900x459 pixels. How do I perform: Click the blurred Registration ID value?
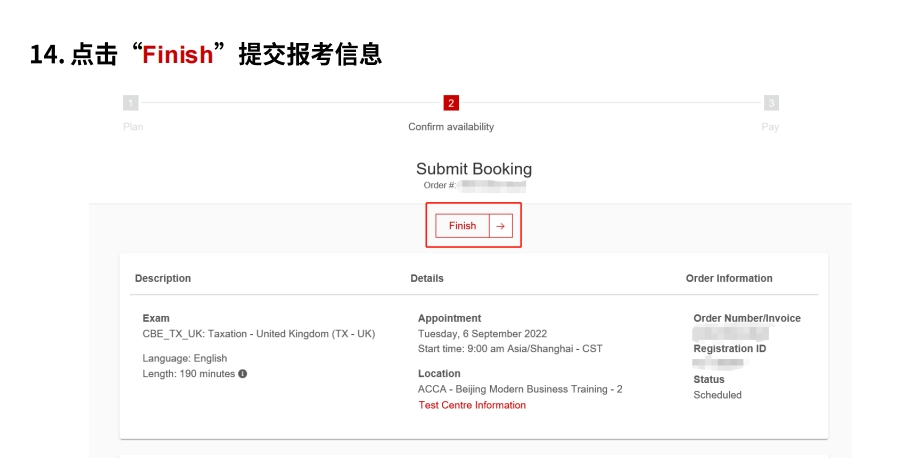(720, 363)
